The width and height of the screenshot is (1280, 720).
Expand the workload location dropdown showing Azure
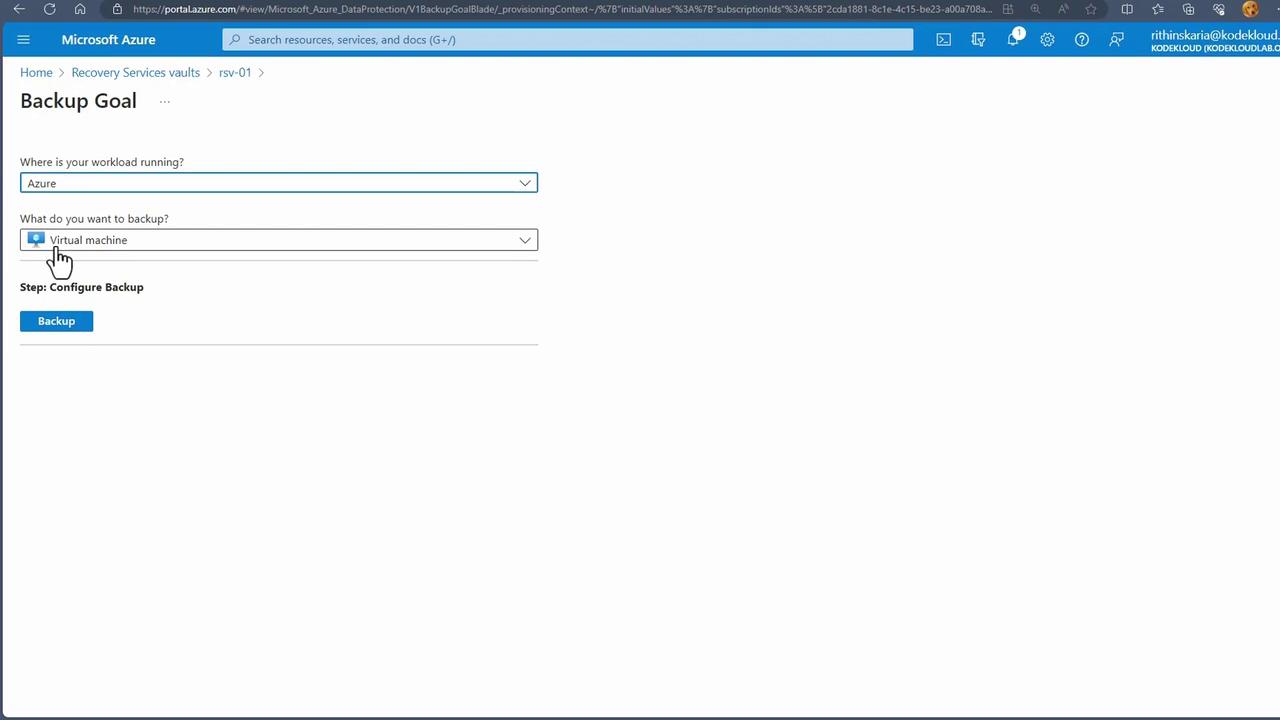point(279,183)
